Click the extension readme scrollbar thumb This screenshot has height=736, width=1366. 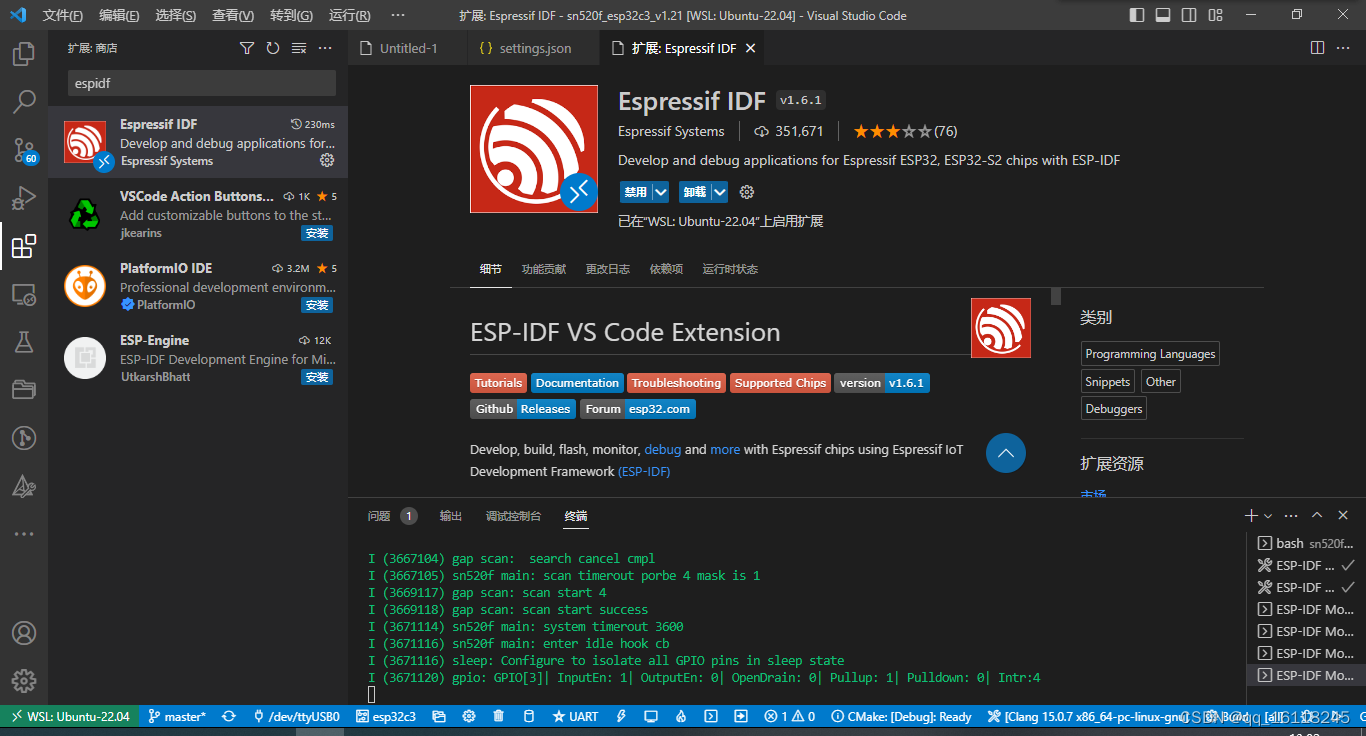(1055, 297)
